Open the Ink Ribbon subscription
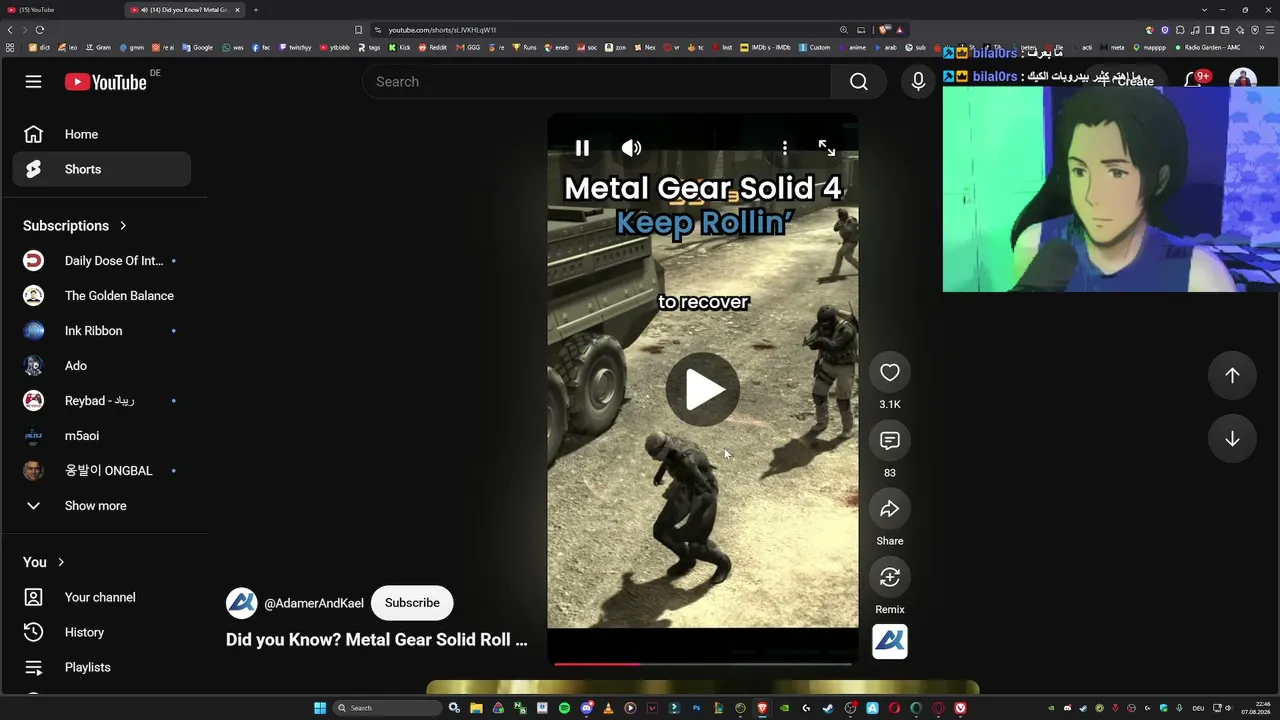 101,331
